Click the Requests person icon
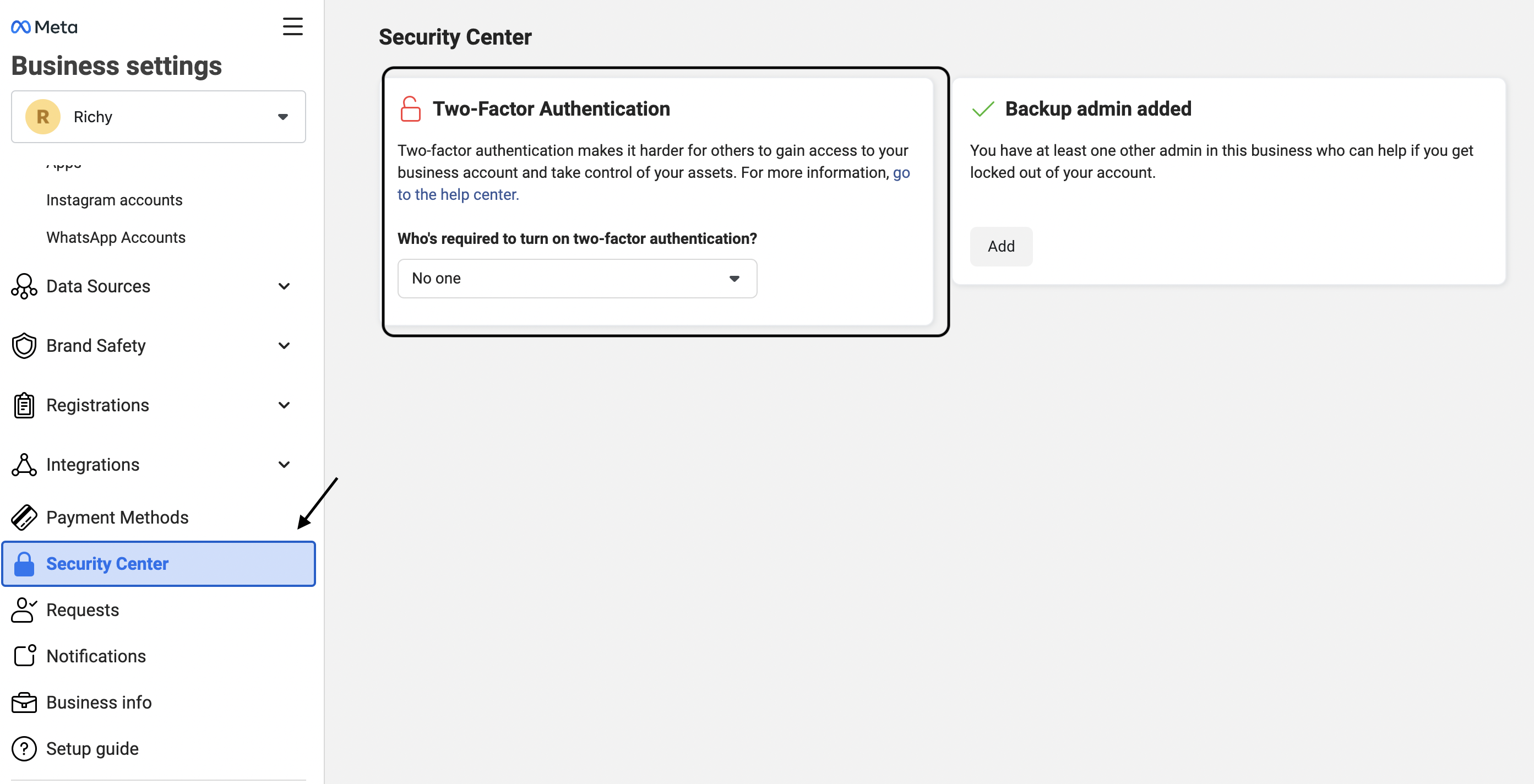 (24, 610)
